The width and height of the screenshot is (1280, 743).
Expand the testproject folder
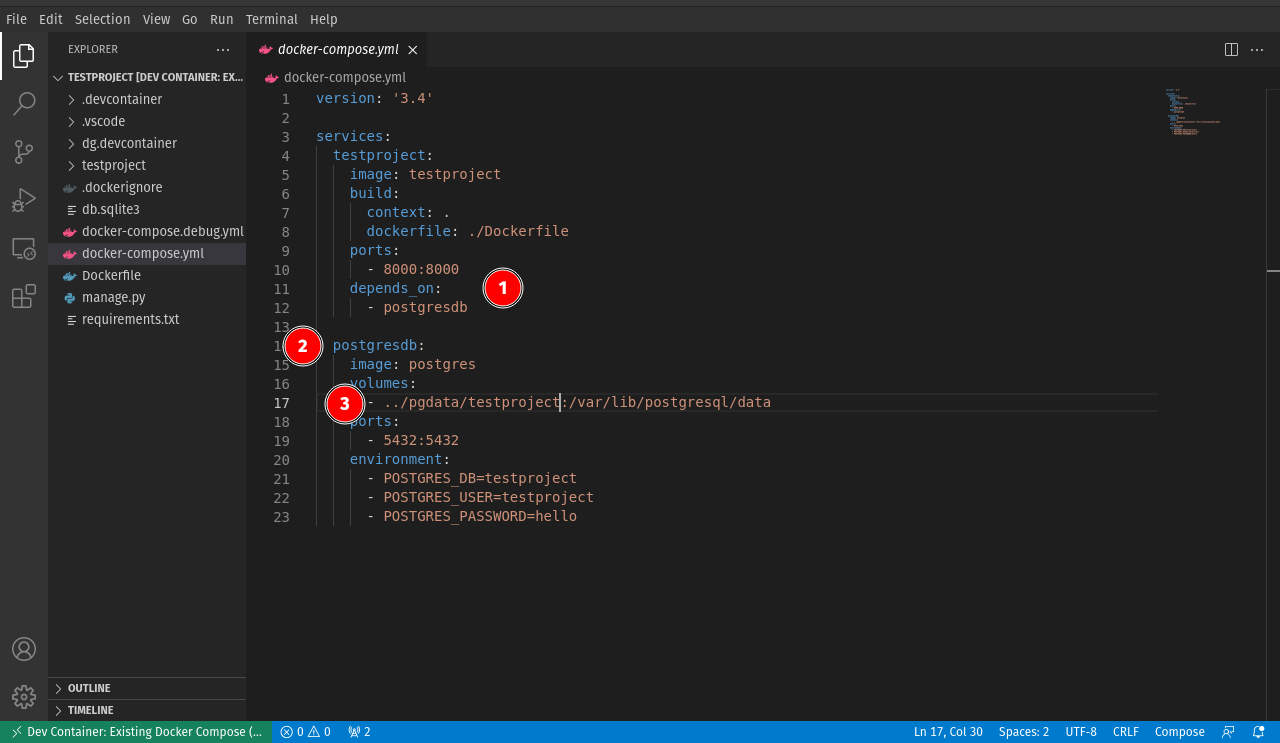point(147,165)
